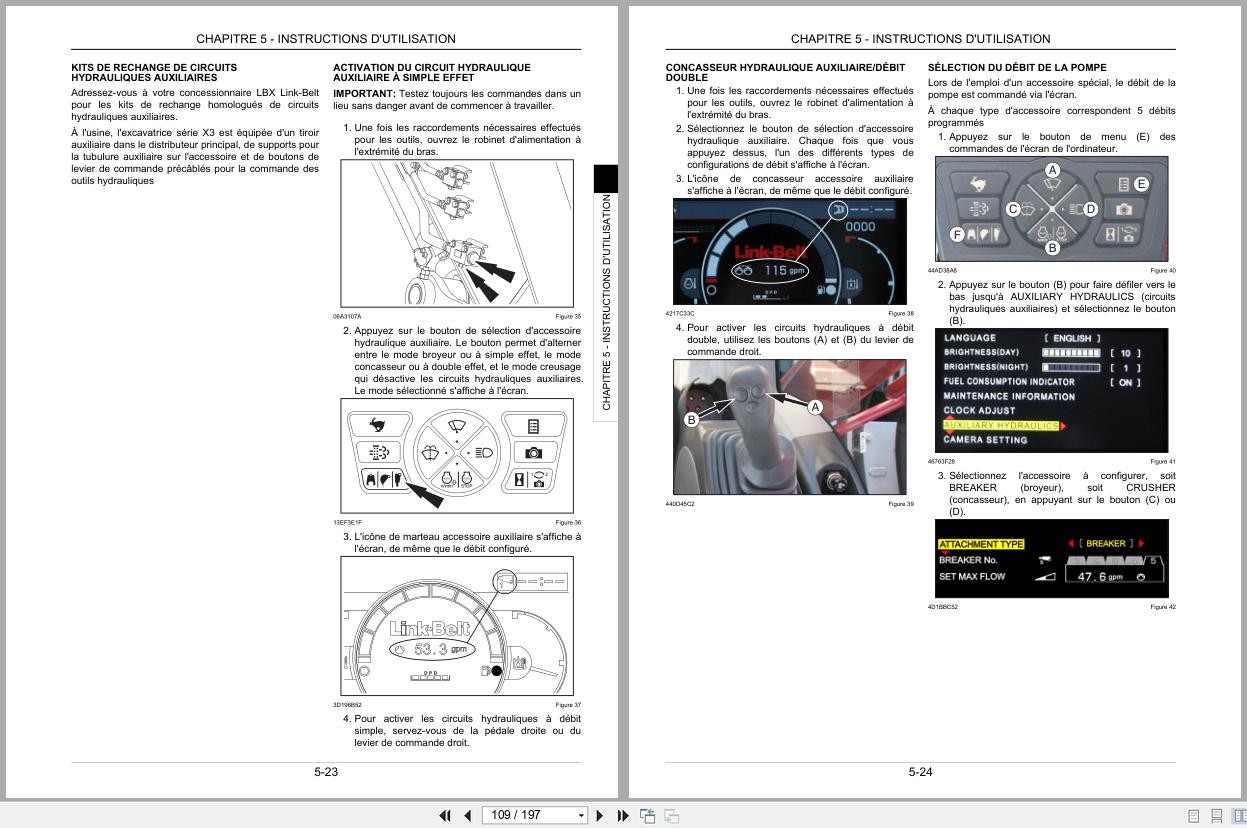Rotate the pages clockwise
This screenshot has height=828, width=1247.
[670, 815]
